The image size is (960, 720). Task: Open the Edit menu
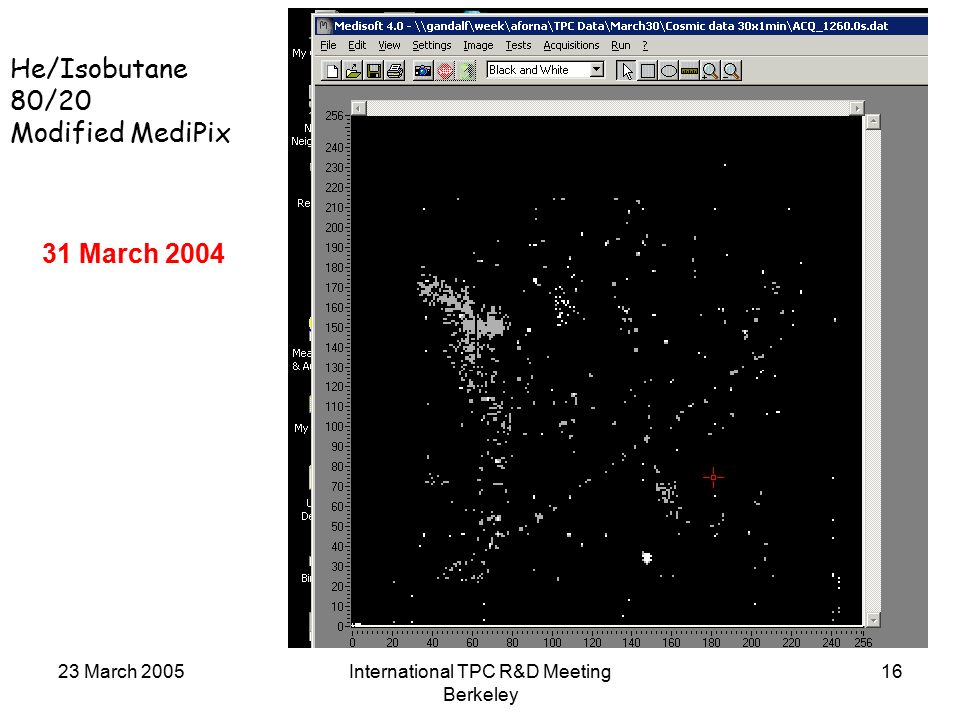(x=357, y=45)
